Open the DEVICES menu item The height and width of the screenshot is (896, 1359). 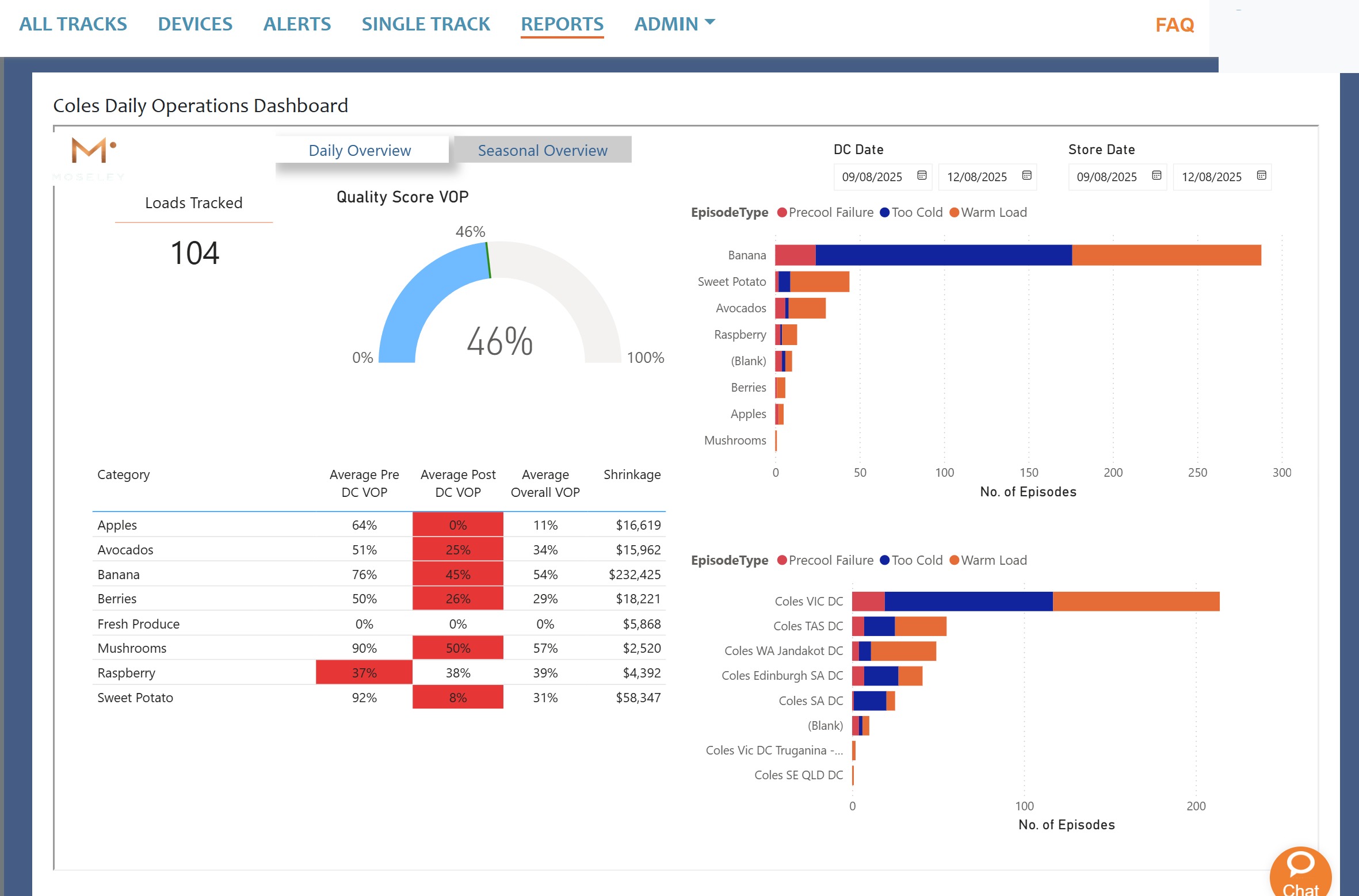tap(195, 24)
